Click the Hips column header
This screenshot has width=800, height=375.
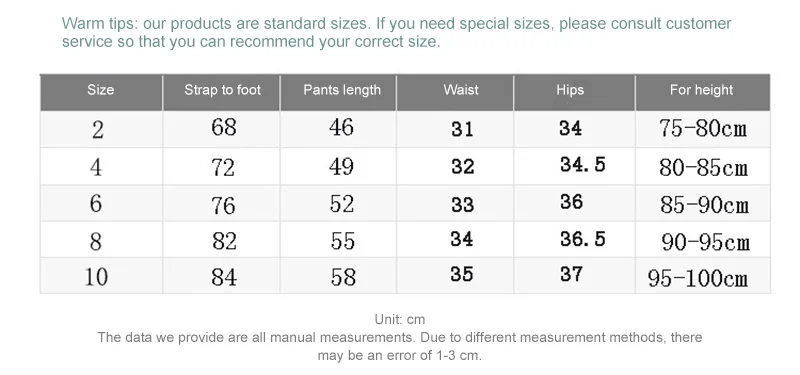570,90
